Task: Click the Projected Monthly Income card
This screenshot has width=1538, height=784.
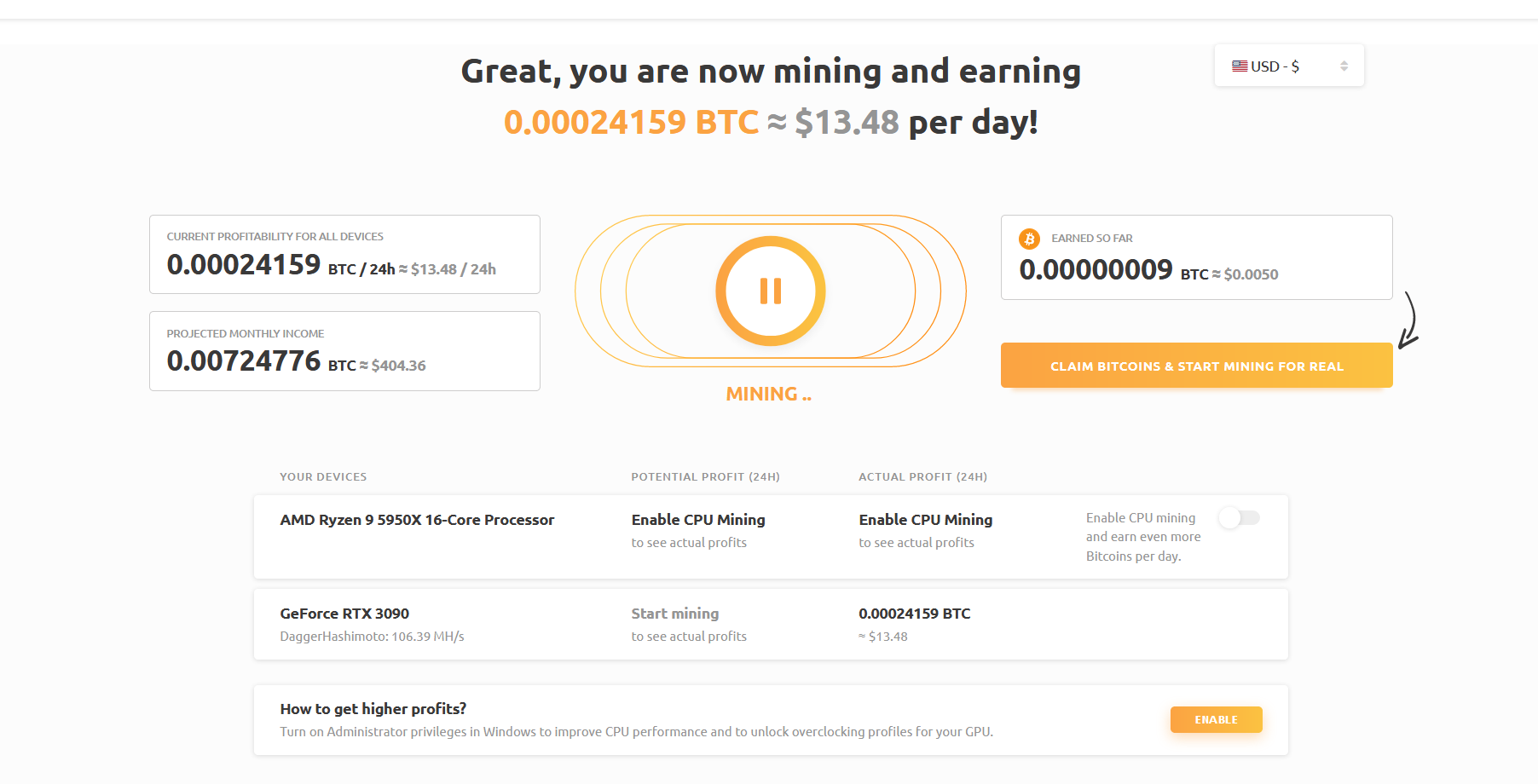Action: (344, 351)
